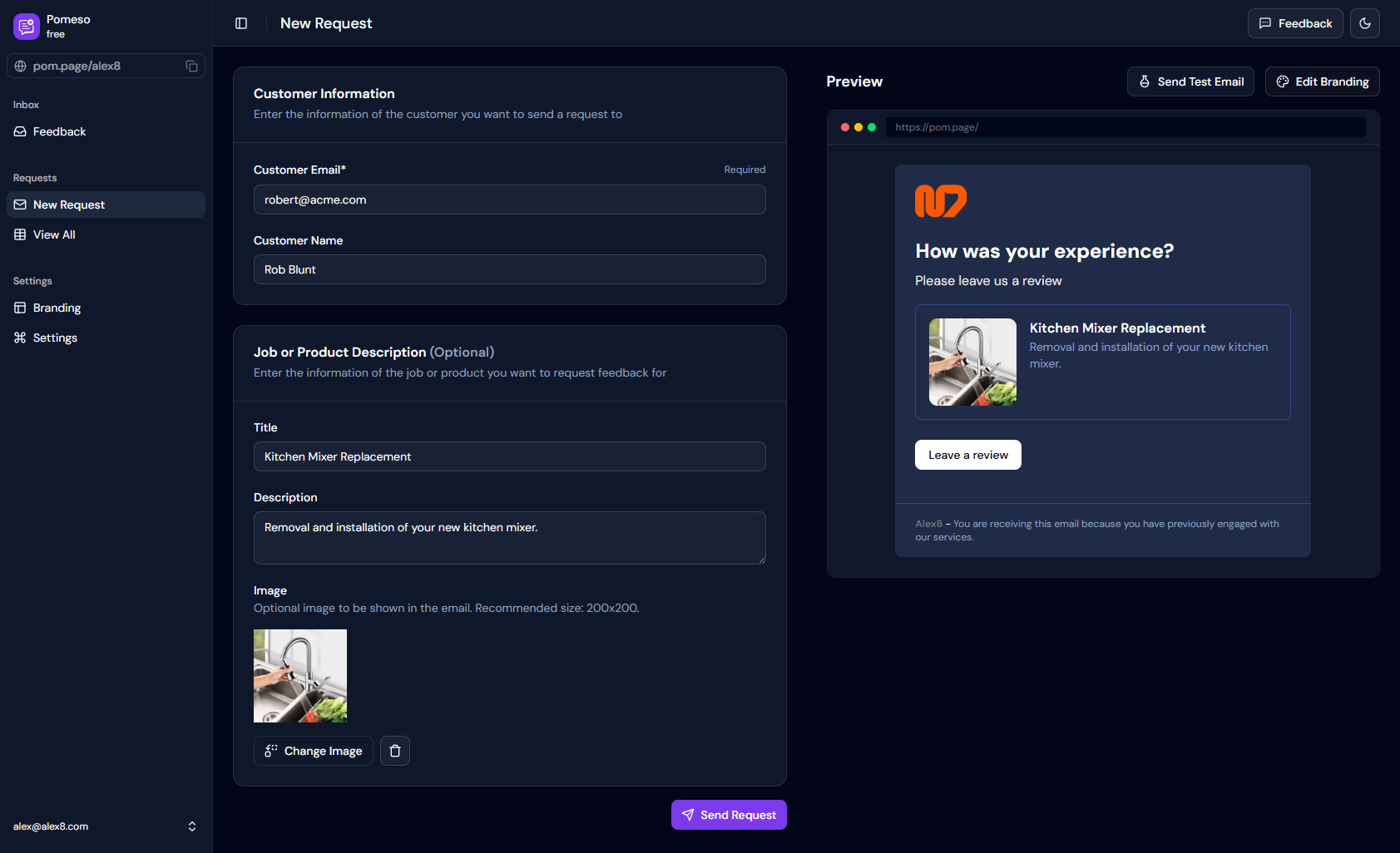Copy the pom.page/alex8 link
1400x853 pixels.
click(191, 66)
